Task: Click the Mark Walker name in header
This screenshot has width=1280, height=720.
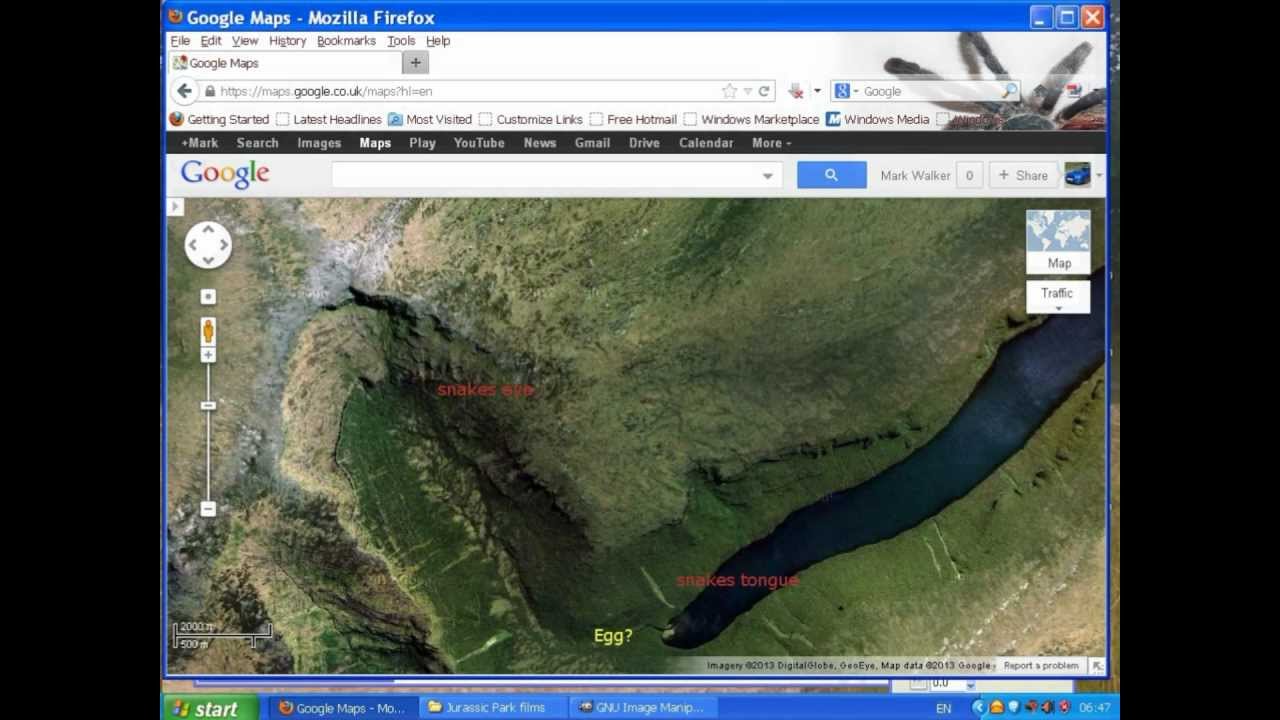Action: 915,175
